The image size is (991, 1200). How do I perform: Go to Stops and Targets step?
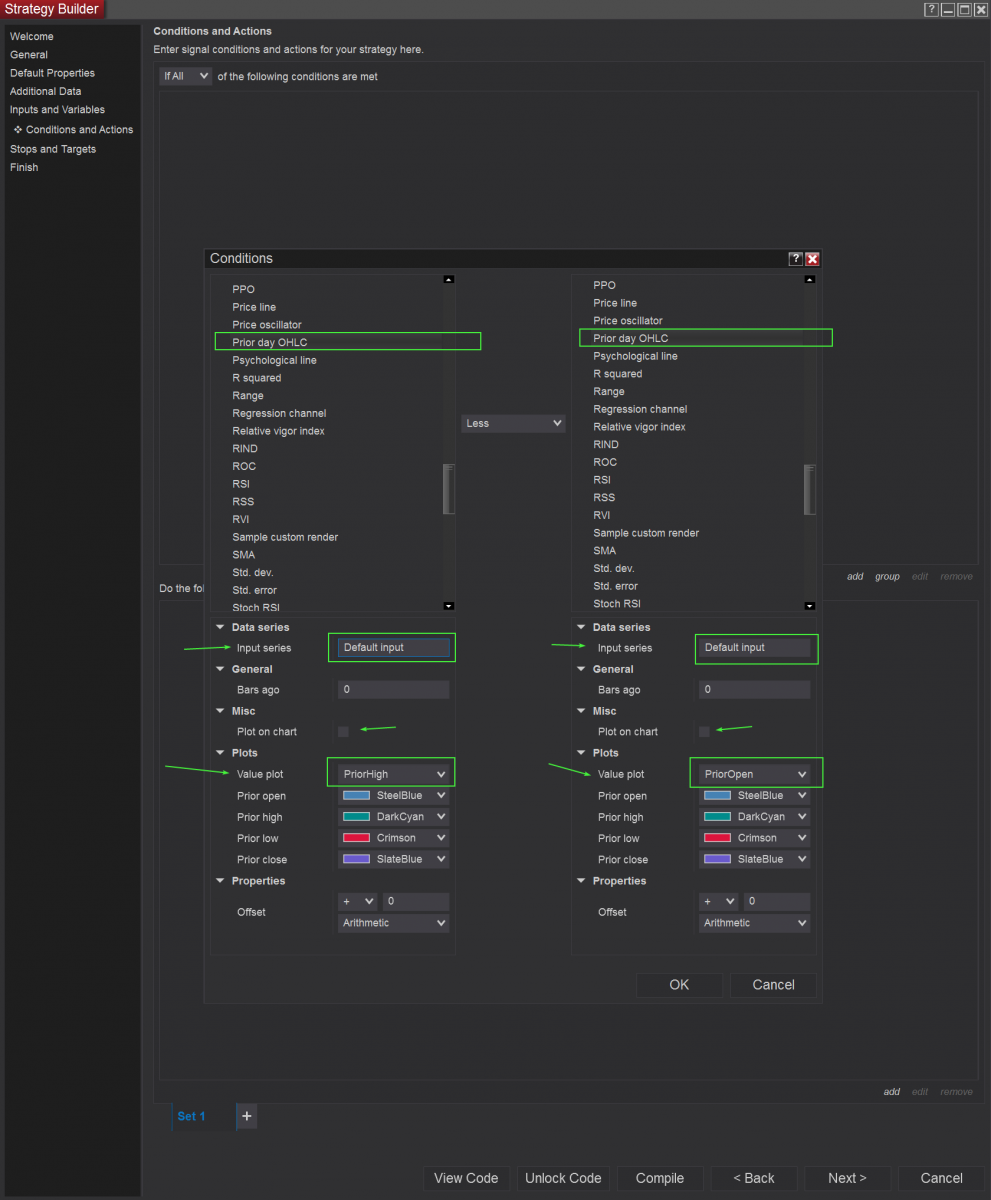[x=53, y=149]
